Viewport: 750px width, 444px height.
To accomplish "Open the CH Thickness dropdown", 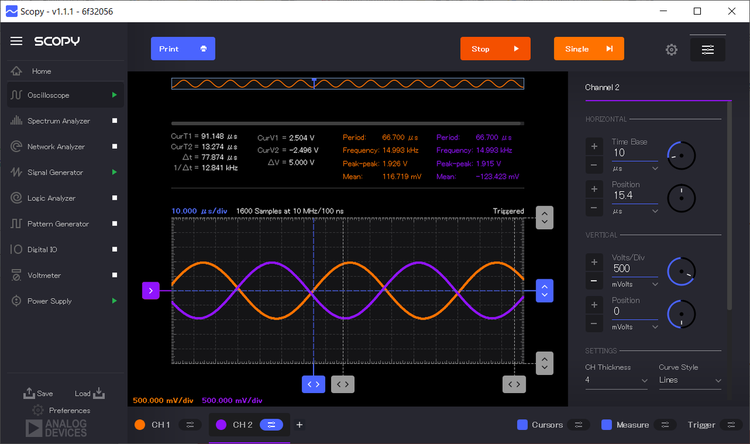I will click(617, 380).
